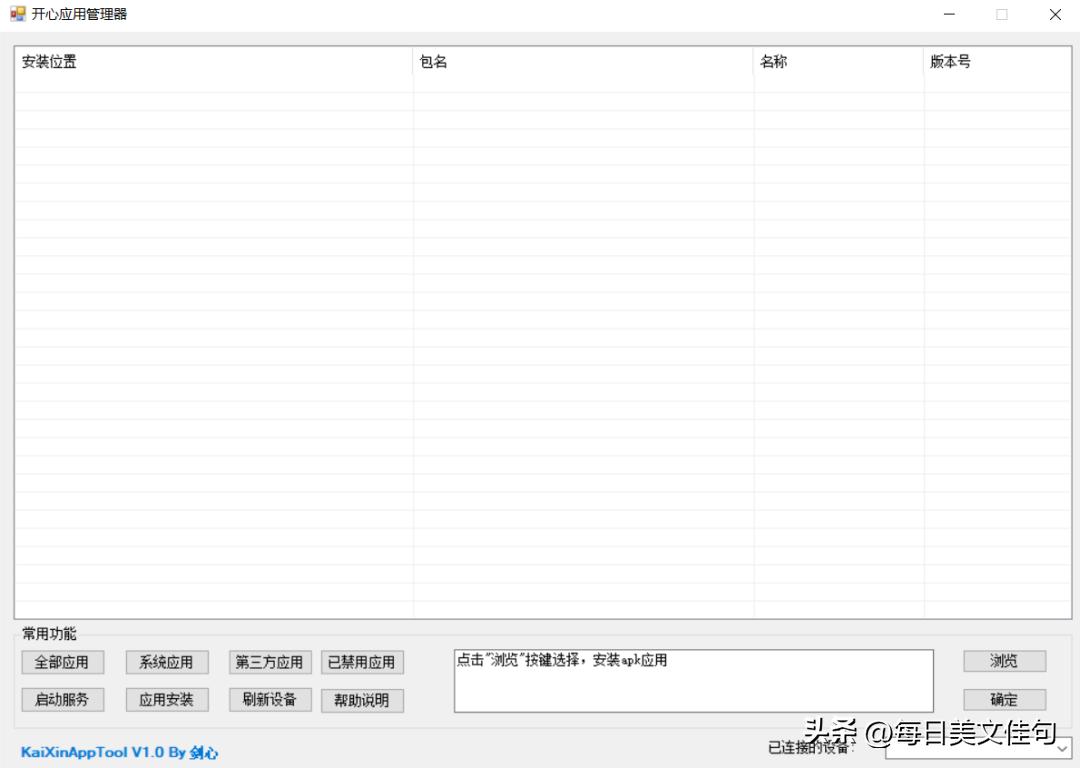This screenshot has width=1080, height=768.
Task: Click the apk path text field
Action: (693, 680)
